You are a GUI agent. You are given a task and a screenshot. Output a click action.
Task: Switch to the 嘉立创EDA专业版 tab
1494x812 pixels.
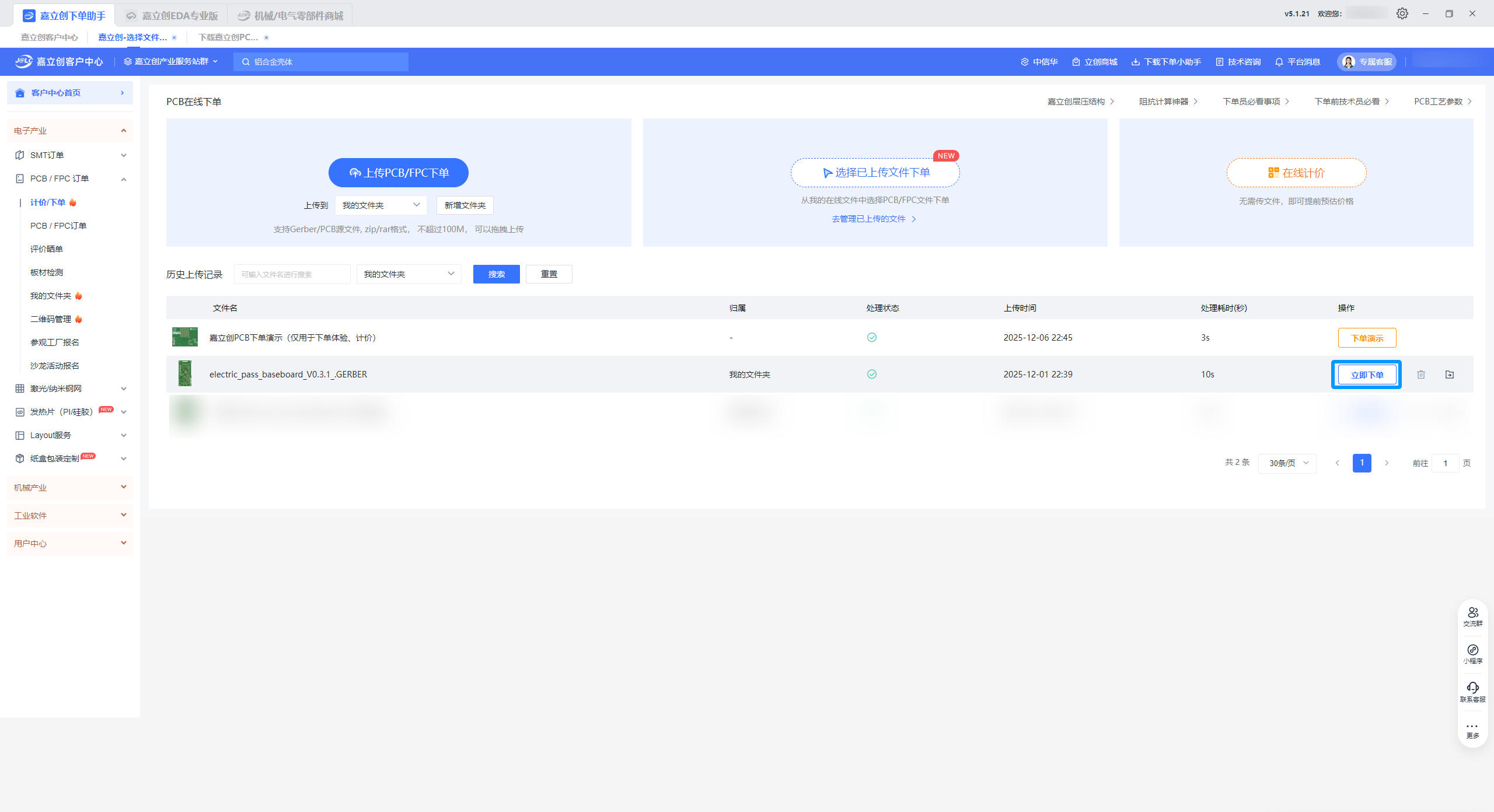click(173, 16)
